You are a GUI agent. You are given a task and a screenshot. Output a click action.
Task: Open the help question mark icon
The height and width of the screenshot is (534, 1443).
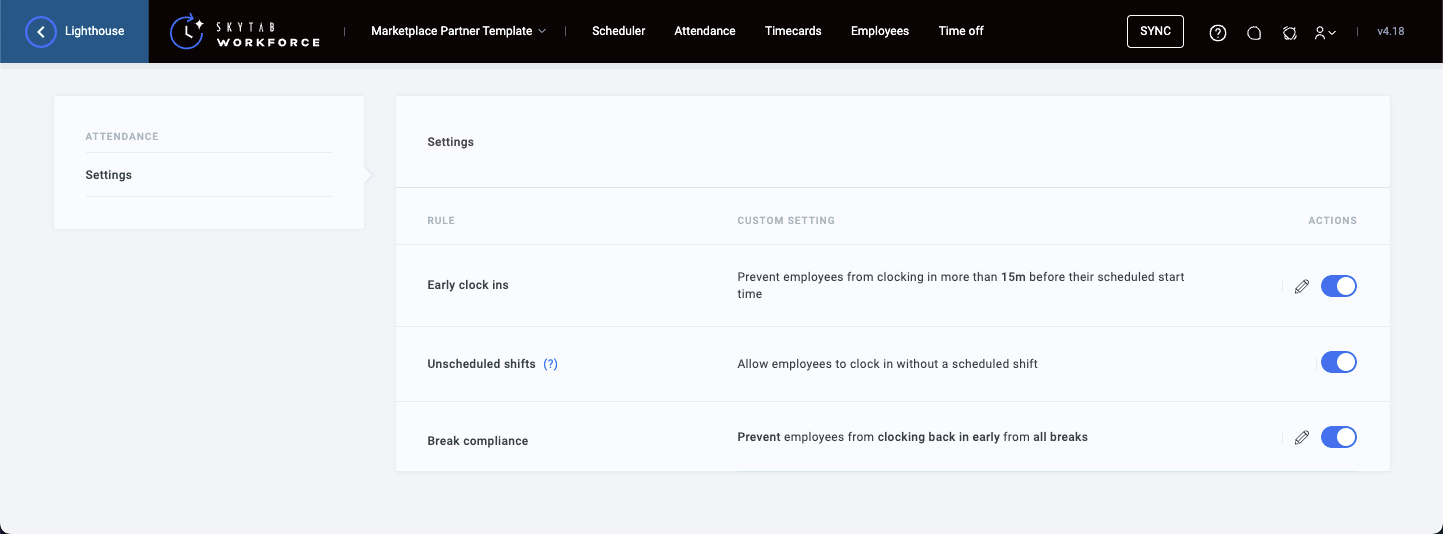tap(1217, 32)
